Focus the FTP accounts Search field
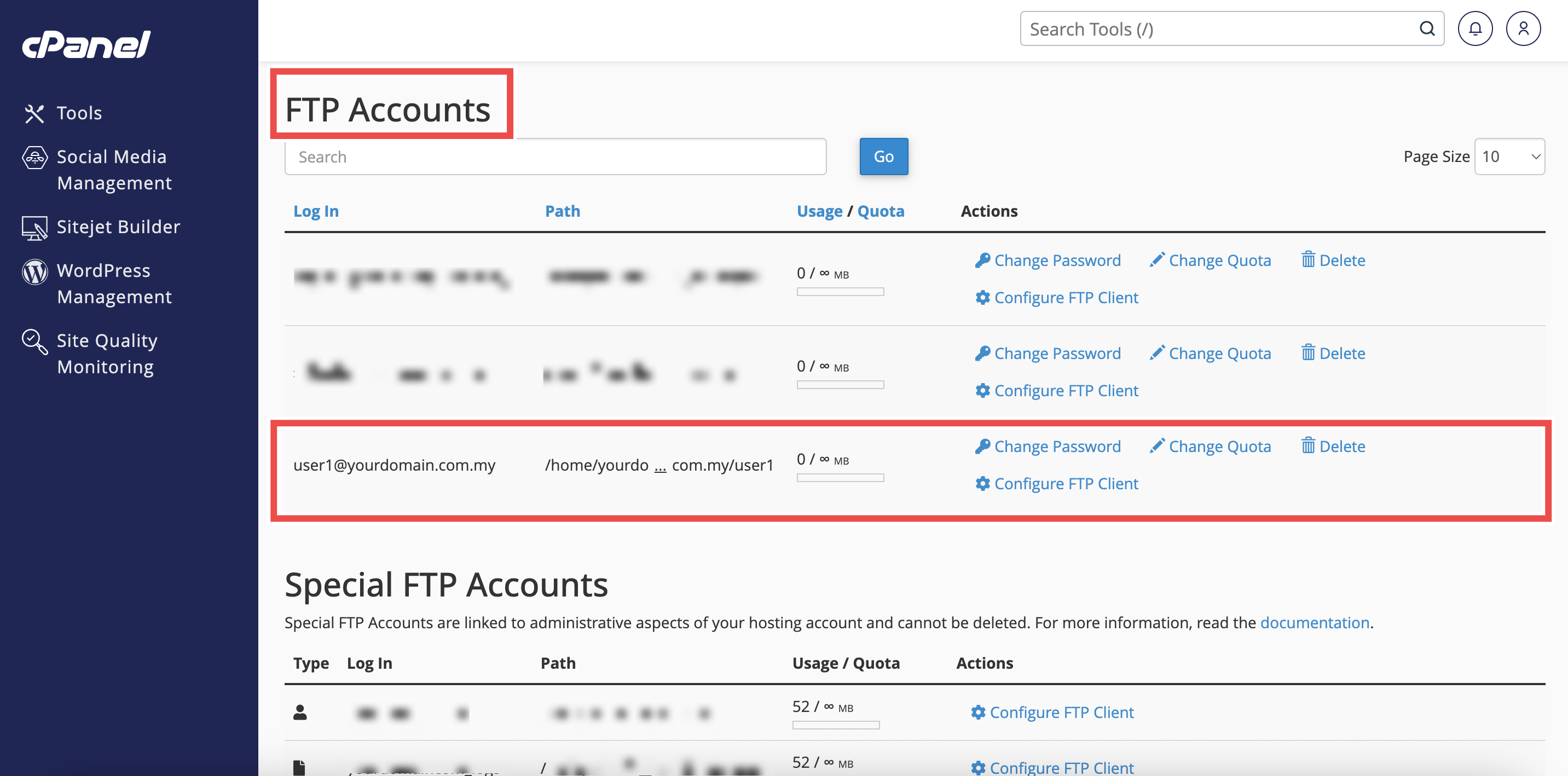 pos(555,157)
